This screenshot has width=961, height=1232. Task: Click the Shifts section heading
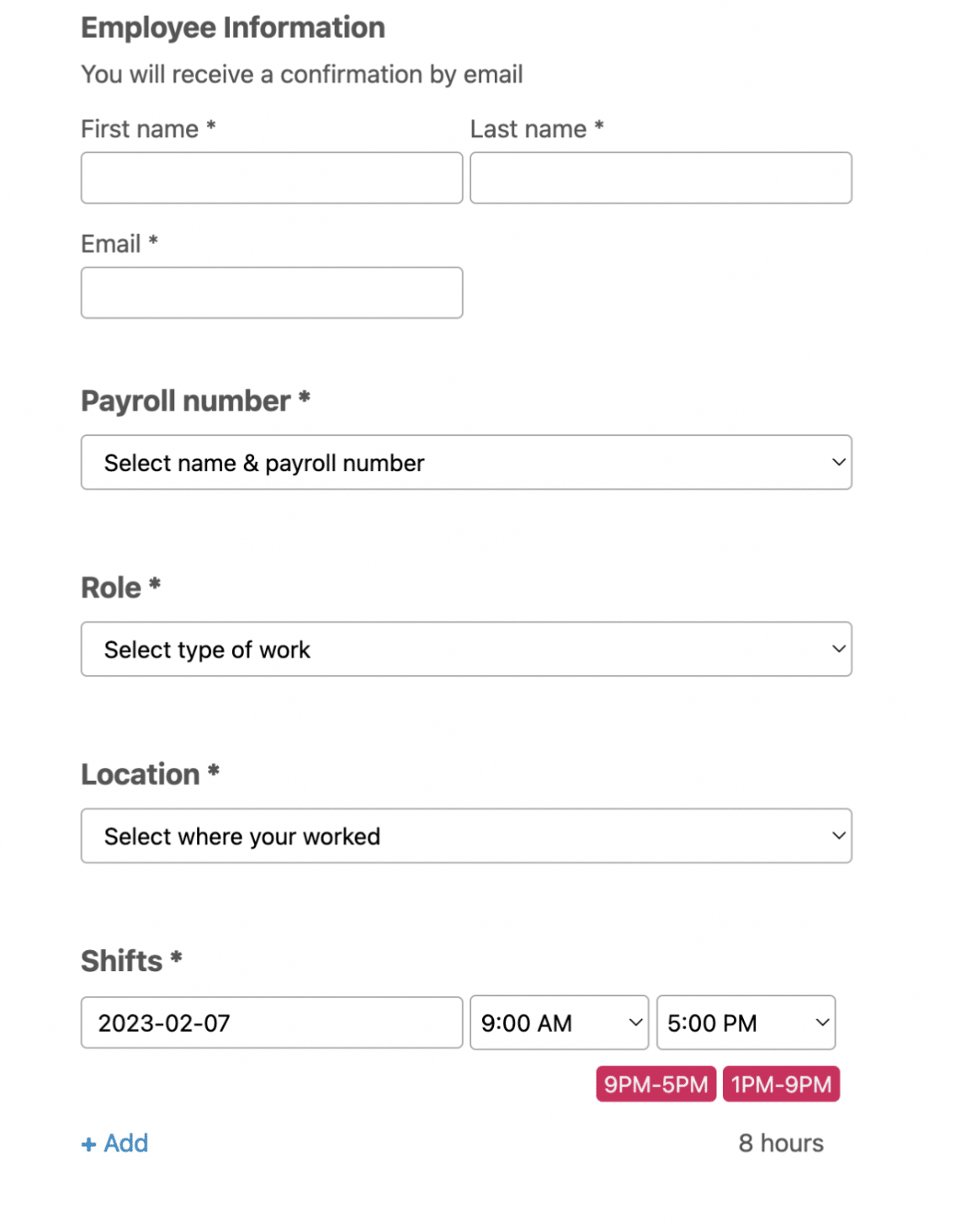[122, 961]
